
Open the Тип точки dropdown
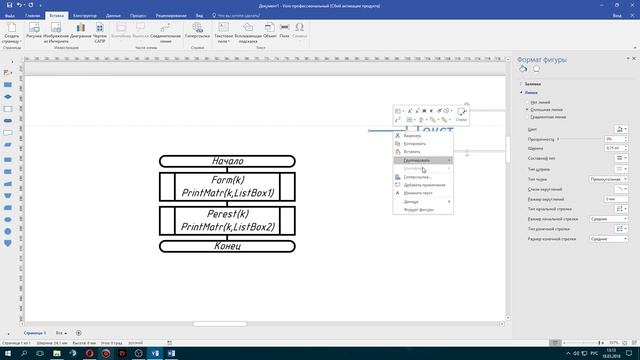(x=609, y=179)
